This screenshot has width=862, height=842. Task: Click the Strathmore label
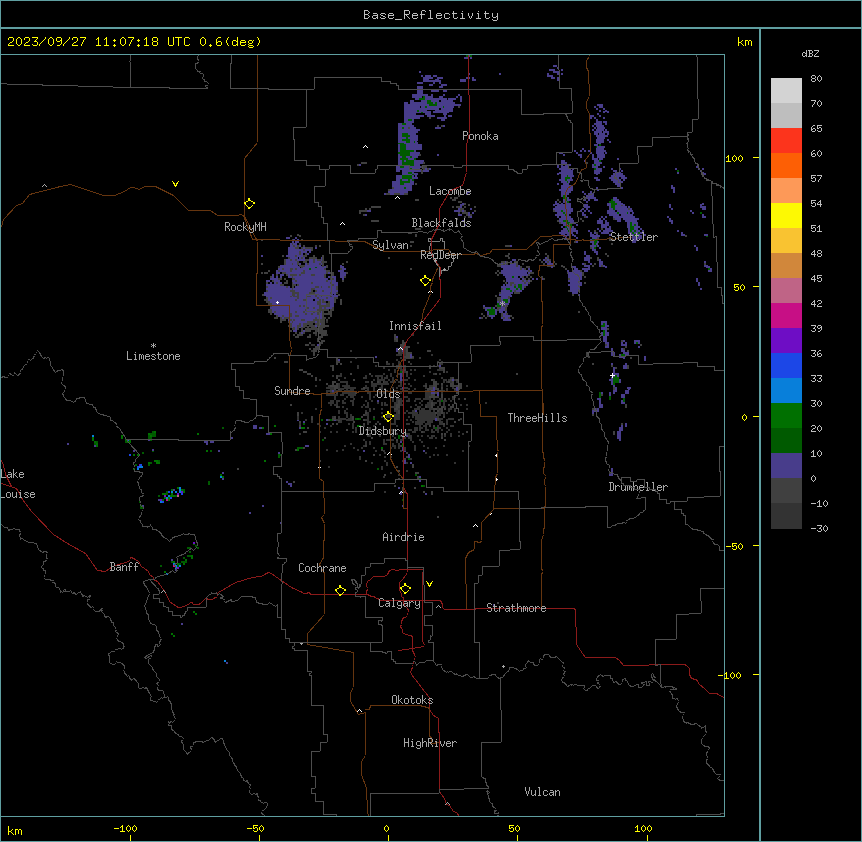pyautogui.click(x=516, y=608)
